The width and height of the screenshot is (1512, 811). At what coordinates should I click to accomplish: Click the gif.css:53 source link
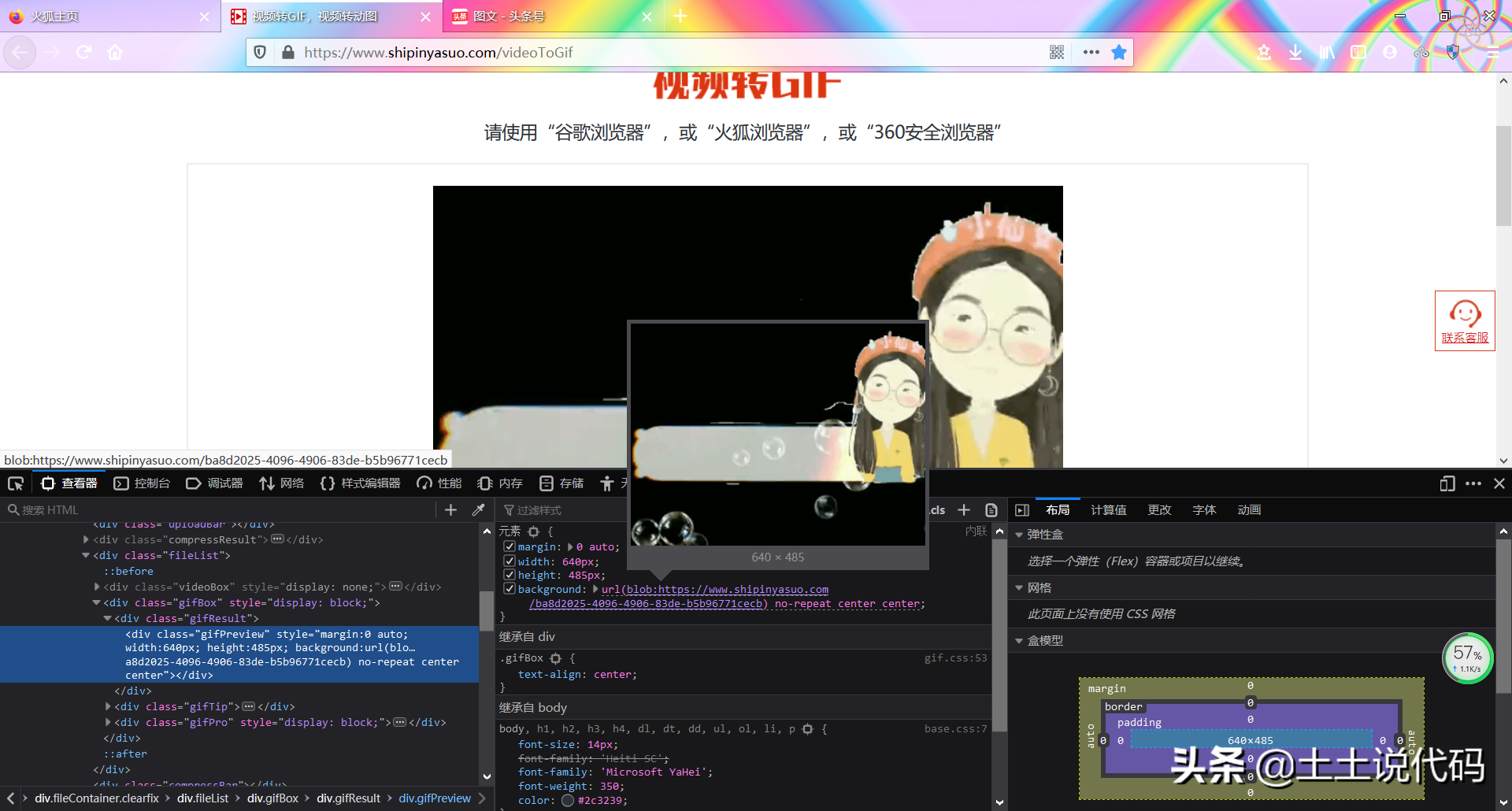[955, 658]
